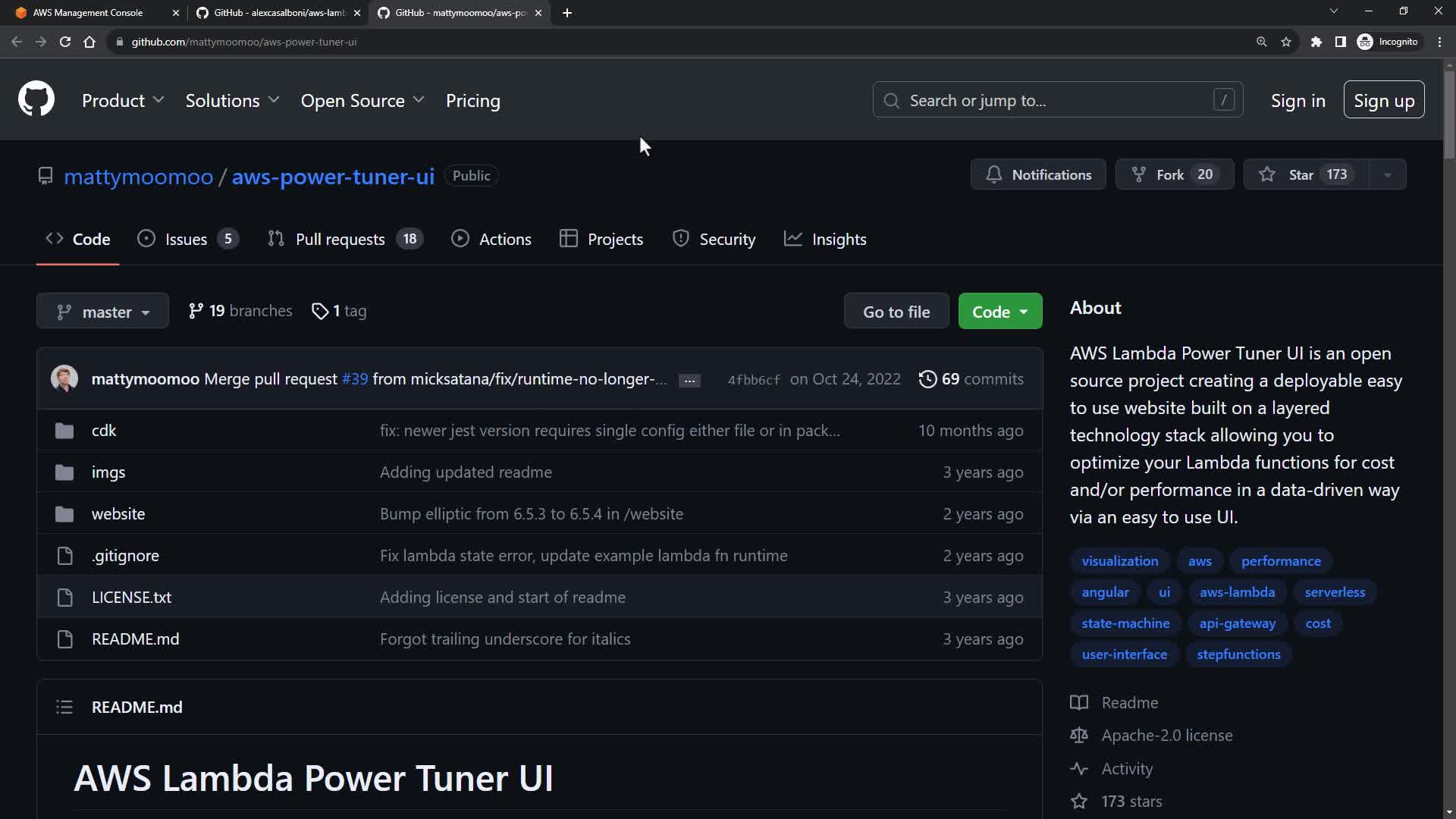Open the master branch dropdown
The image size is (1456, 819).
point(102,312)
